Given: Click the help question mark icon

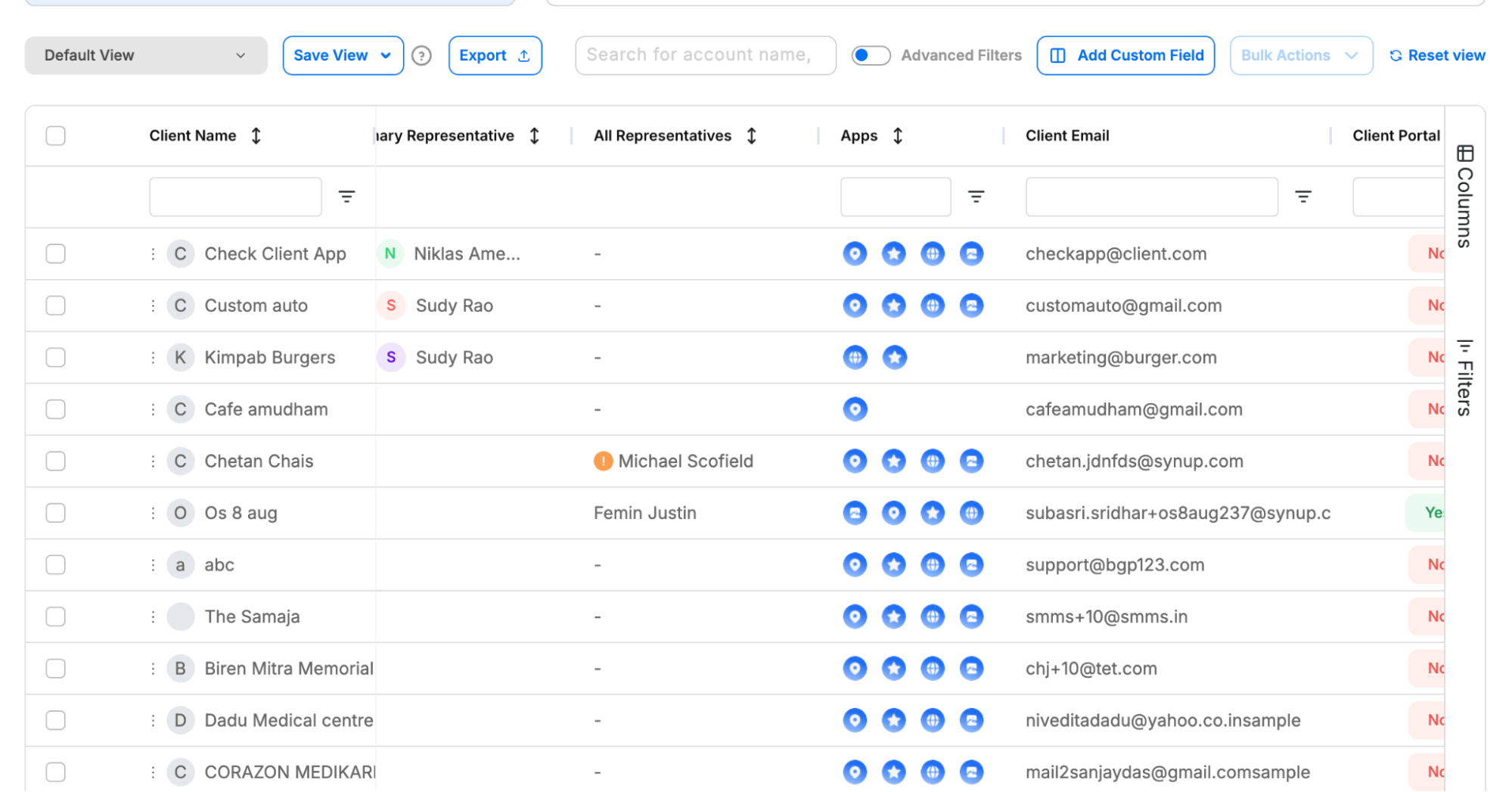Looking at the screenshot, I should 421,55.
